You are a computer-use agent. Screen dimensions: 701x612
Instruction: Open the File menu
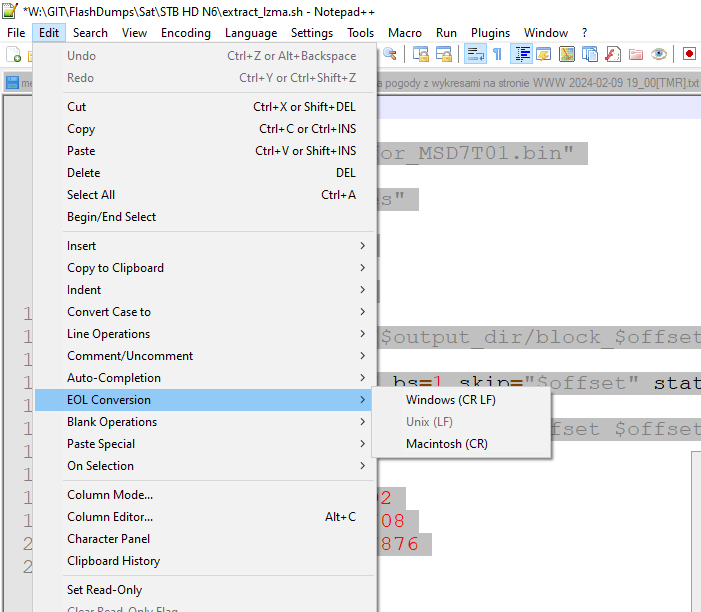[16, 33]
